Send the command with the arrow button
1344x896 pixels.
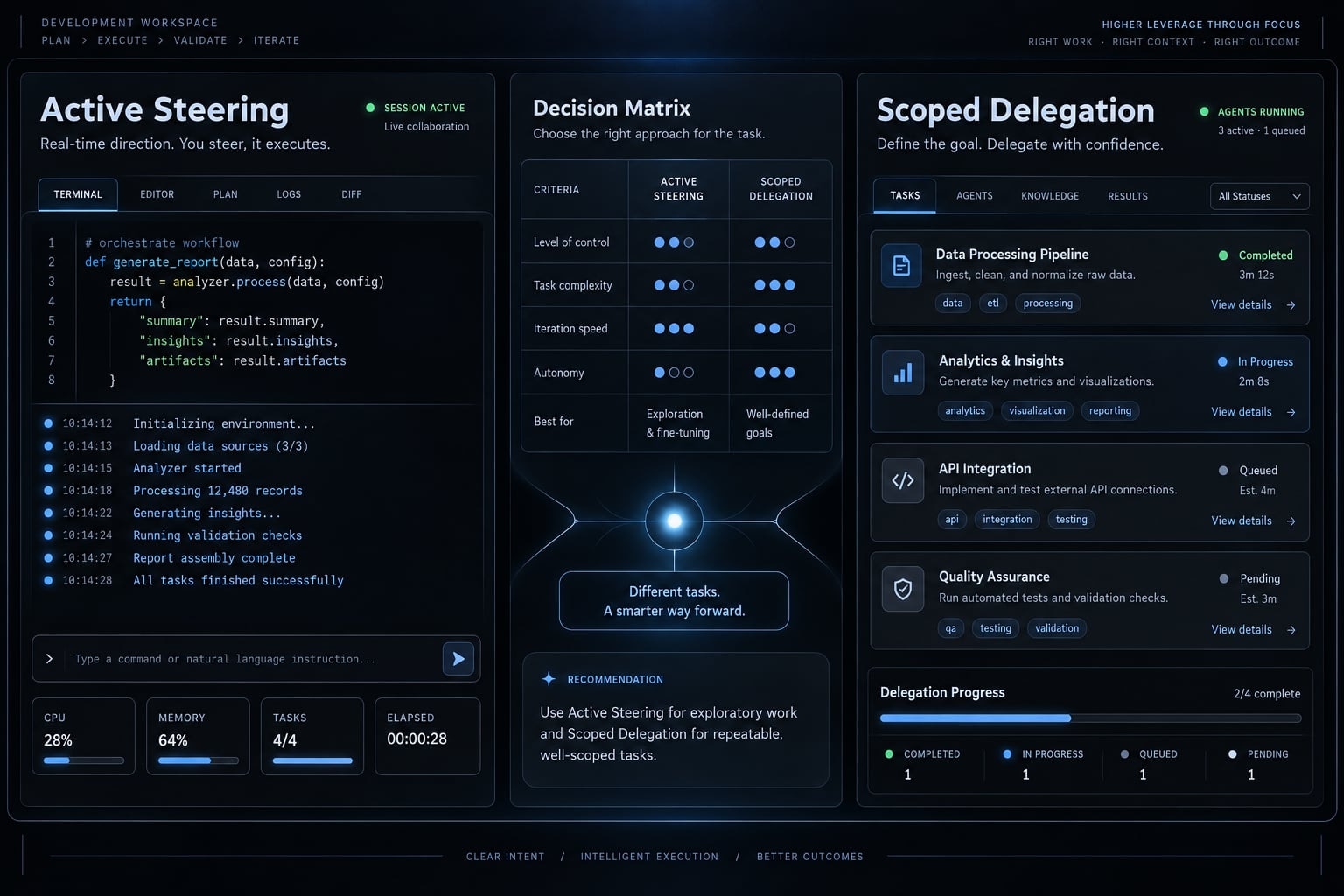pyautogui.click(x=458, y=659)
